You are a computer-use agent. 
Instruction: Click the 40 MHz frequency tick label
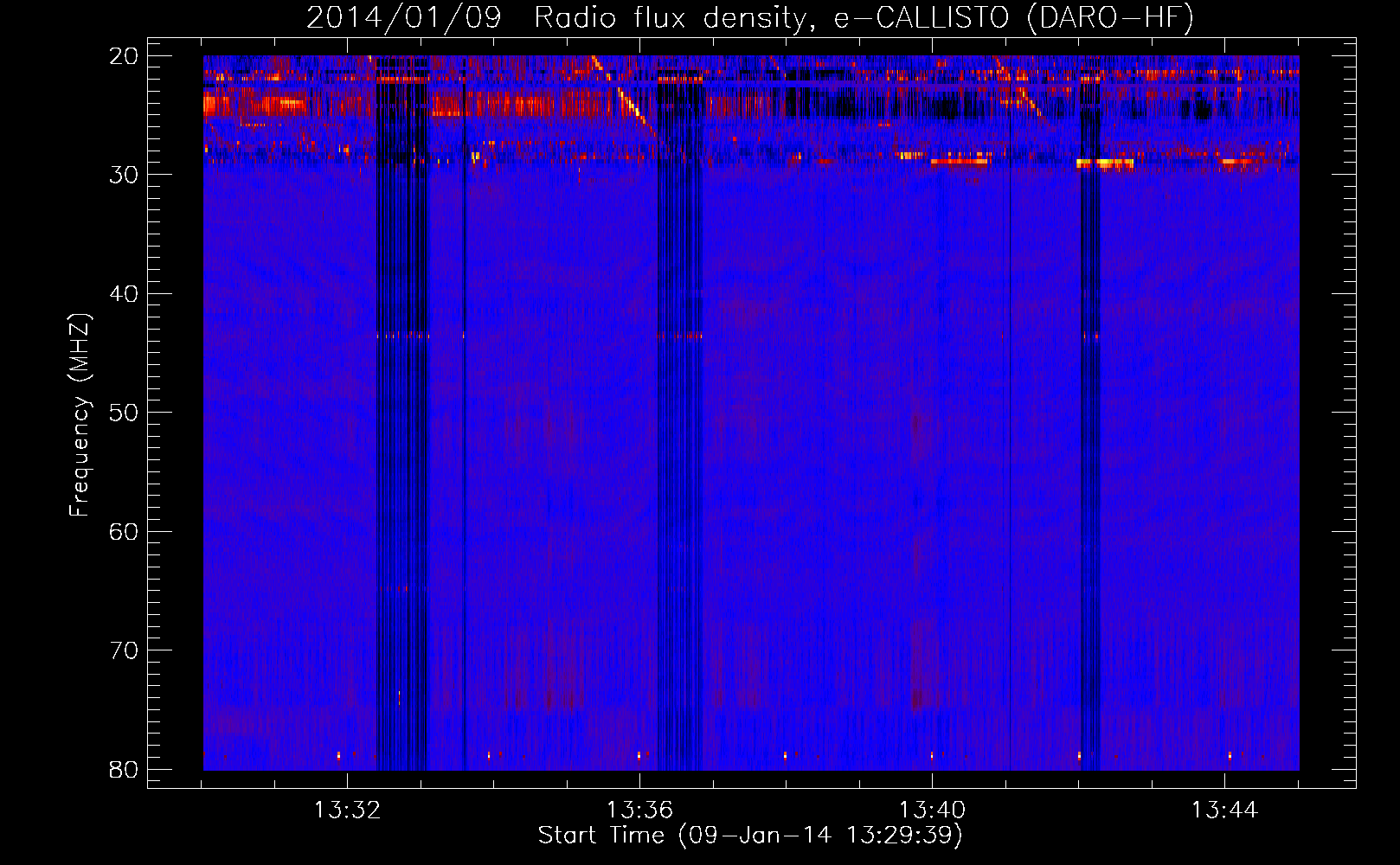[124, 294]
